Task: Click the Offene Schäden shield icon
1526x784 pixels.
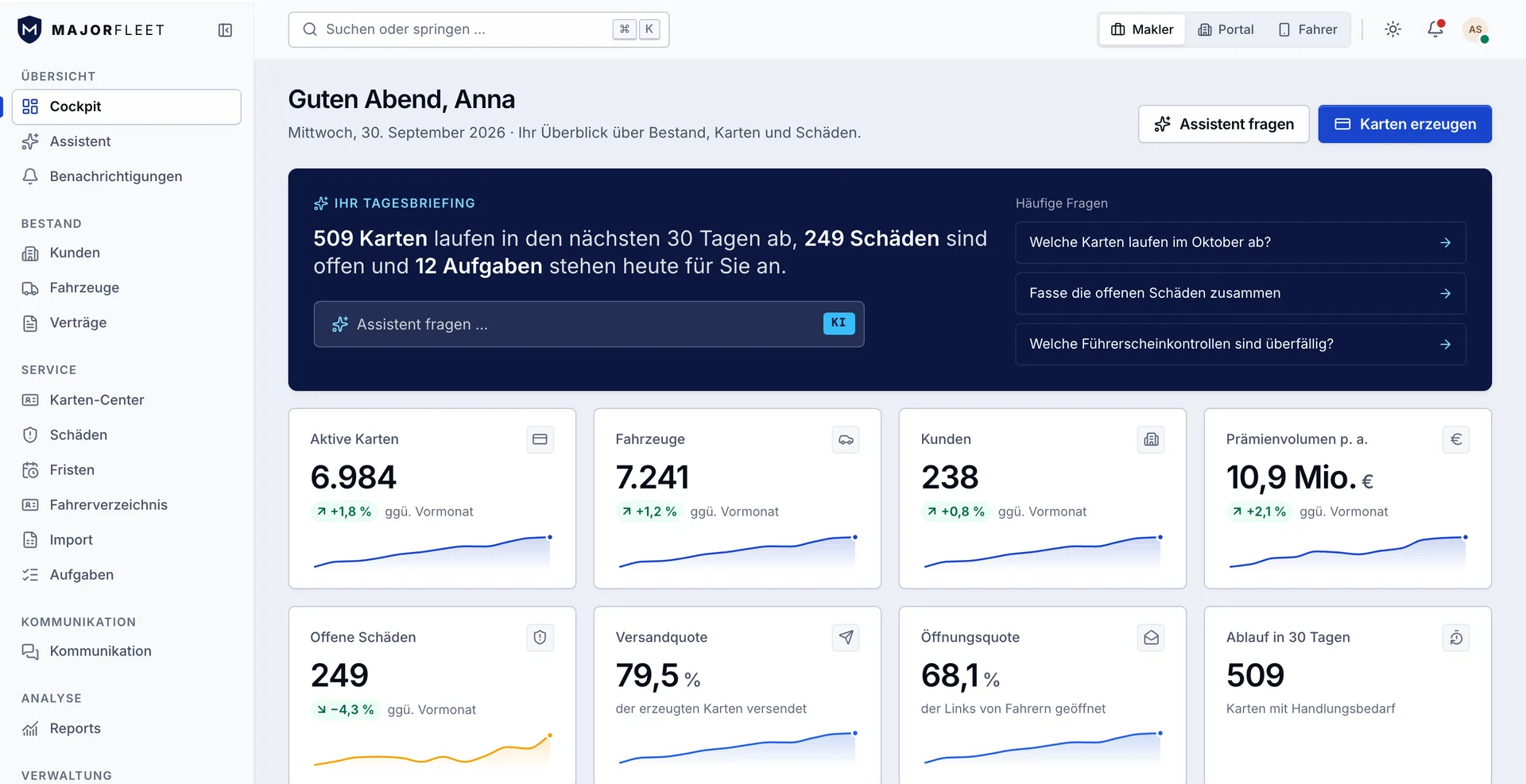Action: tap(540, 637)
